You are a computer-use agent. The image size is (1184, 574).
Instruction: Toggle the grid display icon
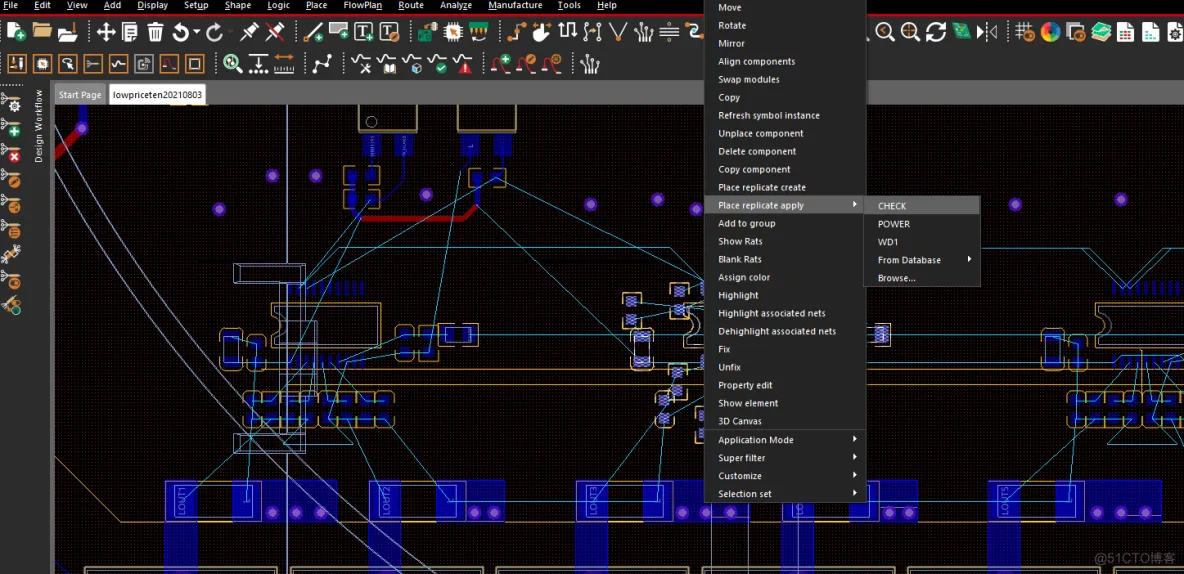click(x=1025, y=32)
